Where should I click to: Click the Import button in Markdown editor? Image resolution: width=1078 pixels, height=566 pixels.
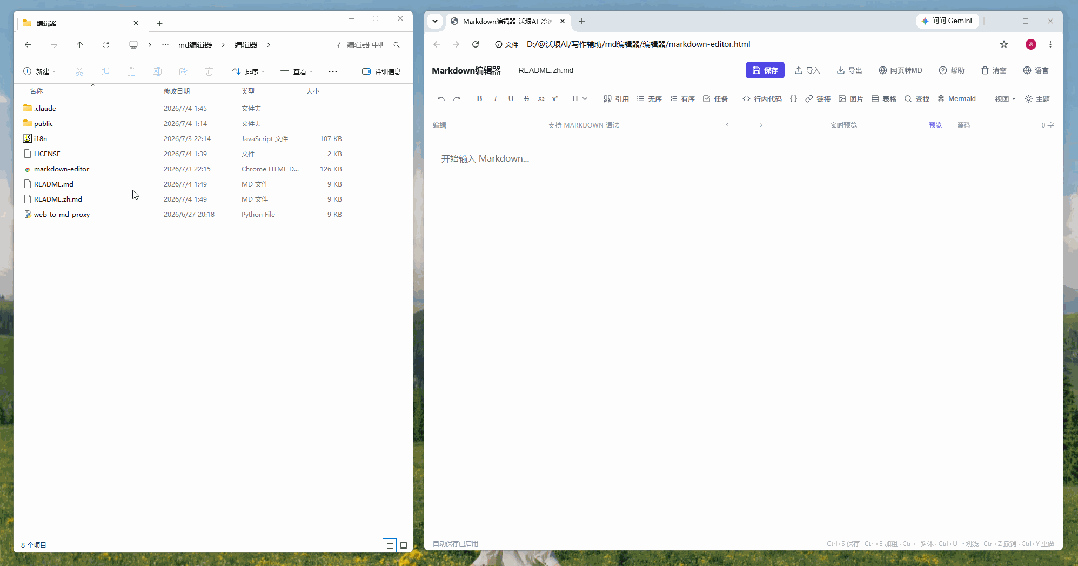click(x=808, y=70)
